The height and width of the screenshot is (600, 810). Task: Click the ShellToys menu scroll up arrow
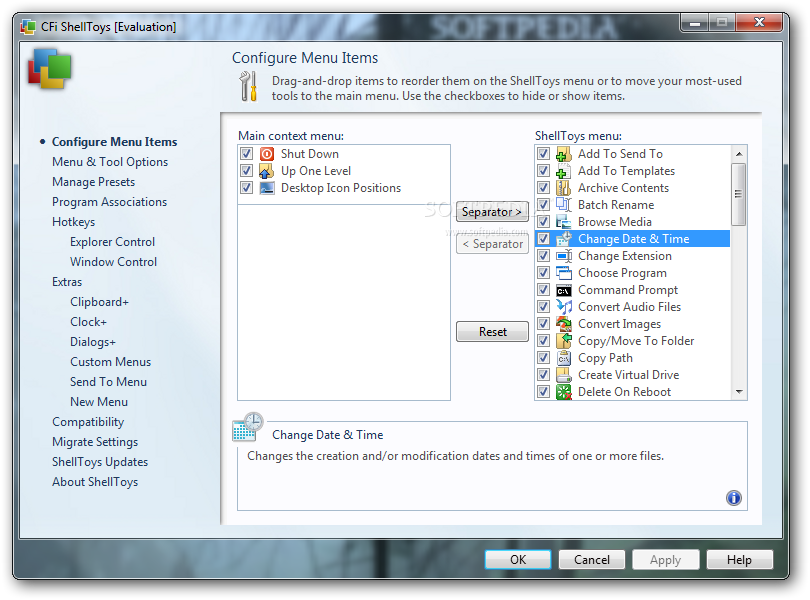pos(739,154)
